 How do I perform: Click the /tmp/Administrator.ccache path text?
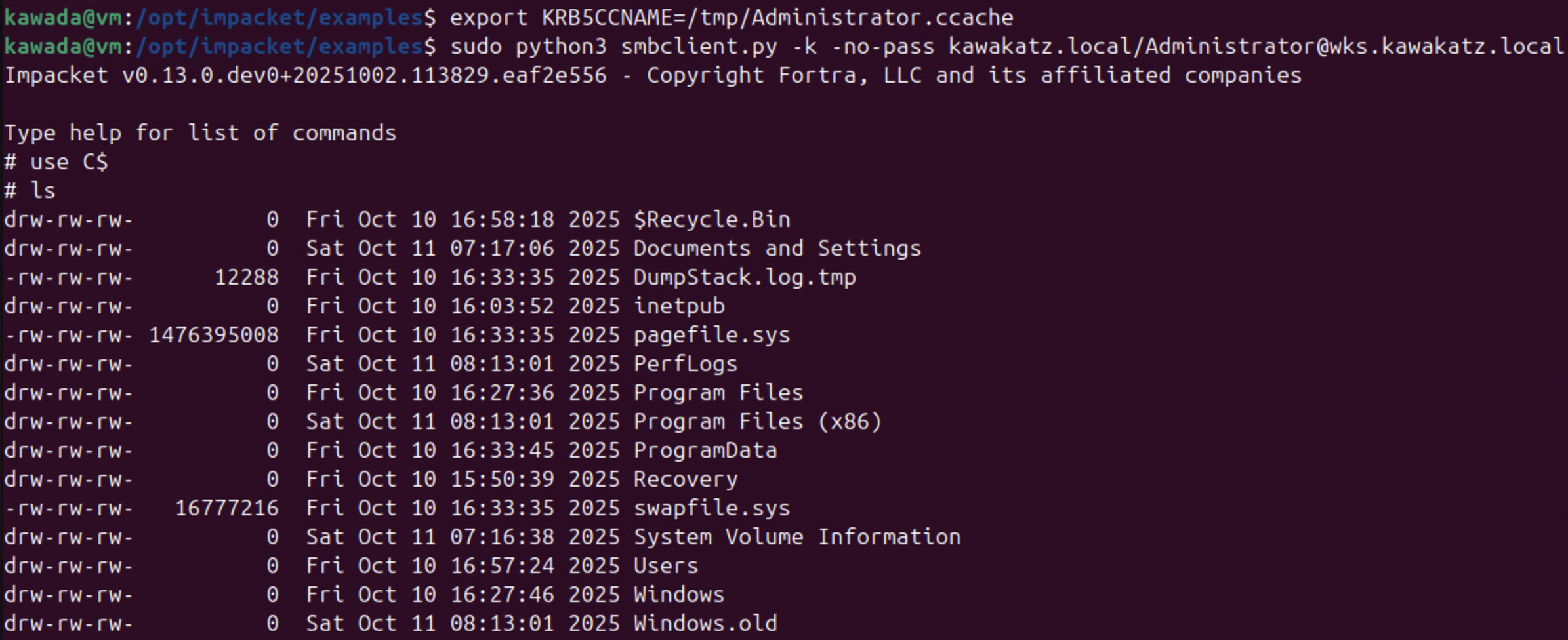tap(856, 18)
